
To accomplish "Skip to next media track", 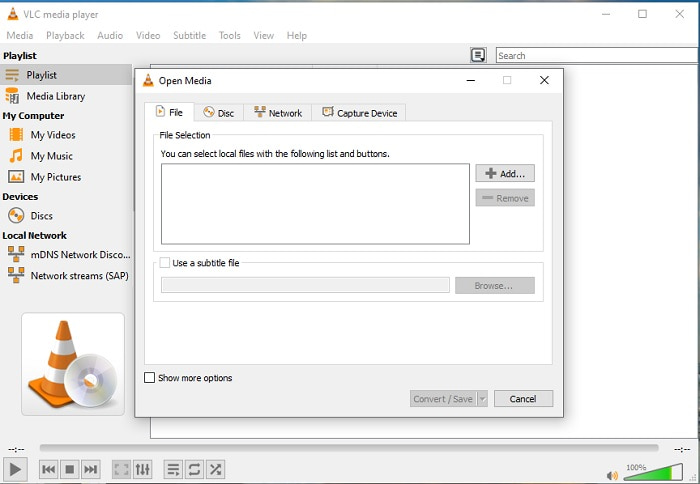I will pos(91,469).
